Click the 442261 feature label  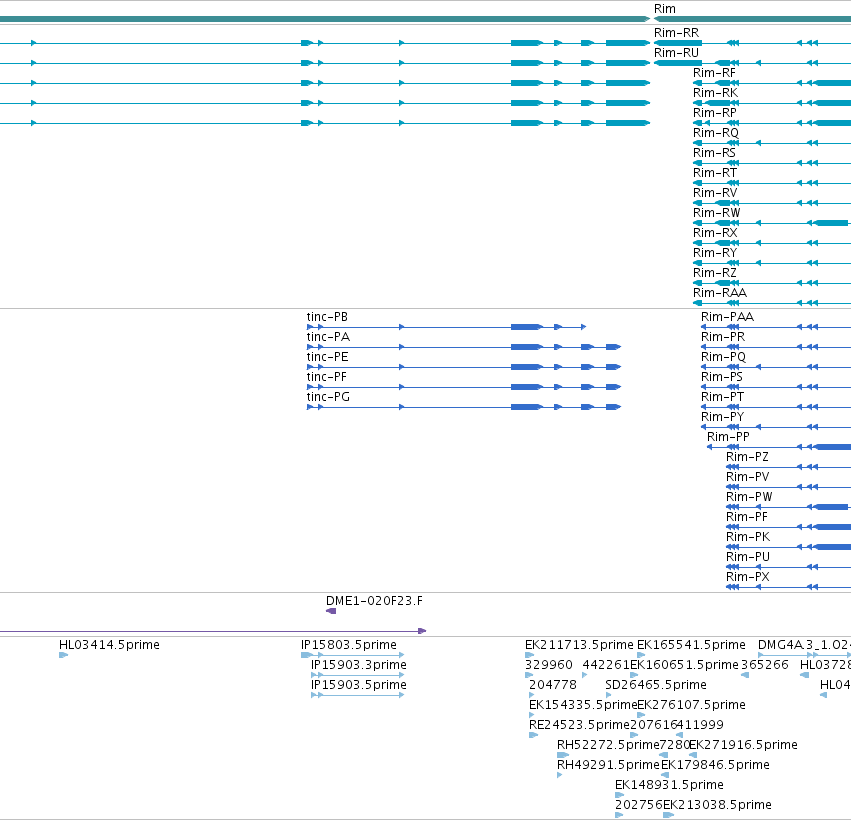606,665
